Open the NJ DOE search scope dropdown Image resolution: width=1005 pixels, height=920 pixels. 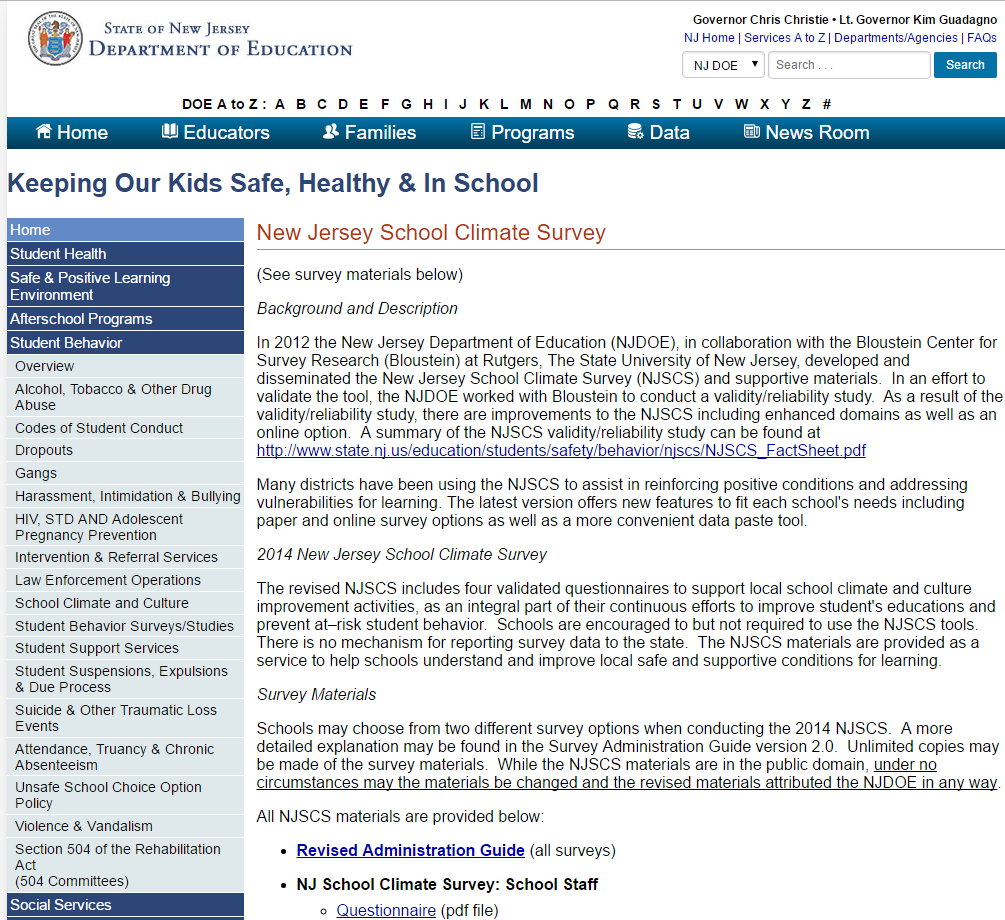click(x=723, y=64)
